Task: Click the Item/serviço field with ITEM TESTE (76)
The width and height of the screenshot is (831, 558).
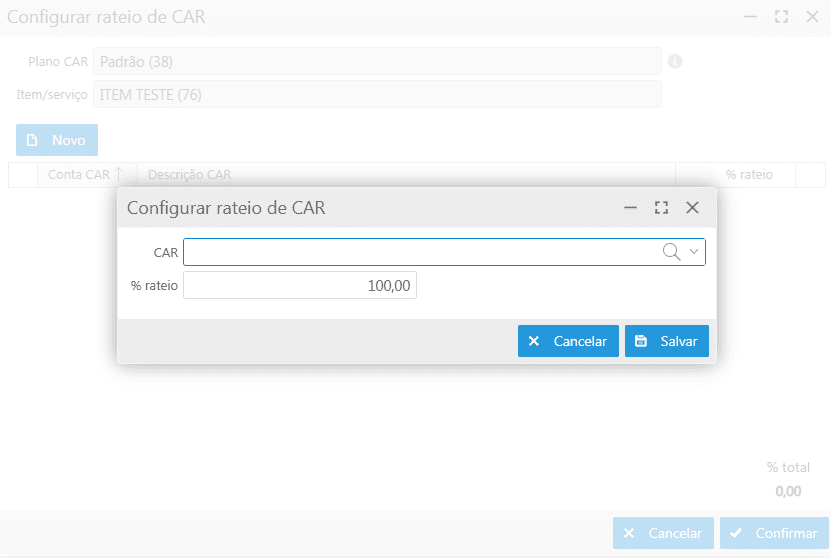Action: tap(377, 95)
